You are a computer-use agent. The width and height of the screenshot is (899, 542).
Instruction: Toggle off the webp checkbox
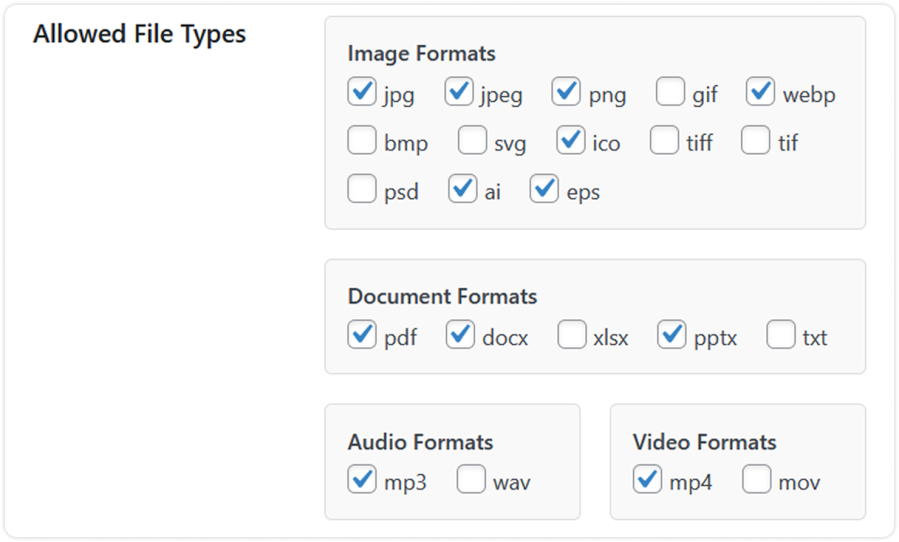pyautogui.click(x=760, y=93)
